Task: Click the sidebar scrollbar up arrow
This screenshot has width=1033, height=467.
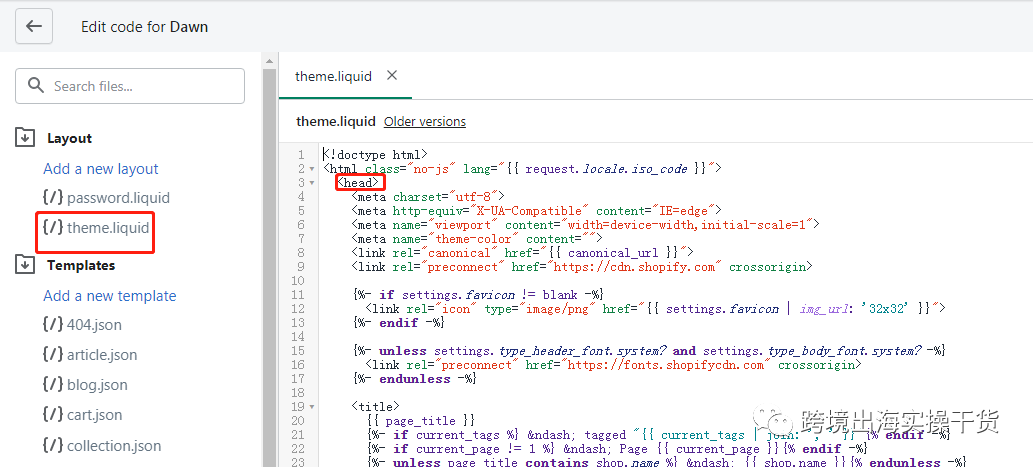Action: (x=269, y=61)
